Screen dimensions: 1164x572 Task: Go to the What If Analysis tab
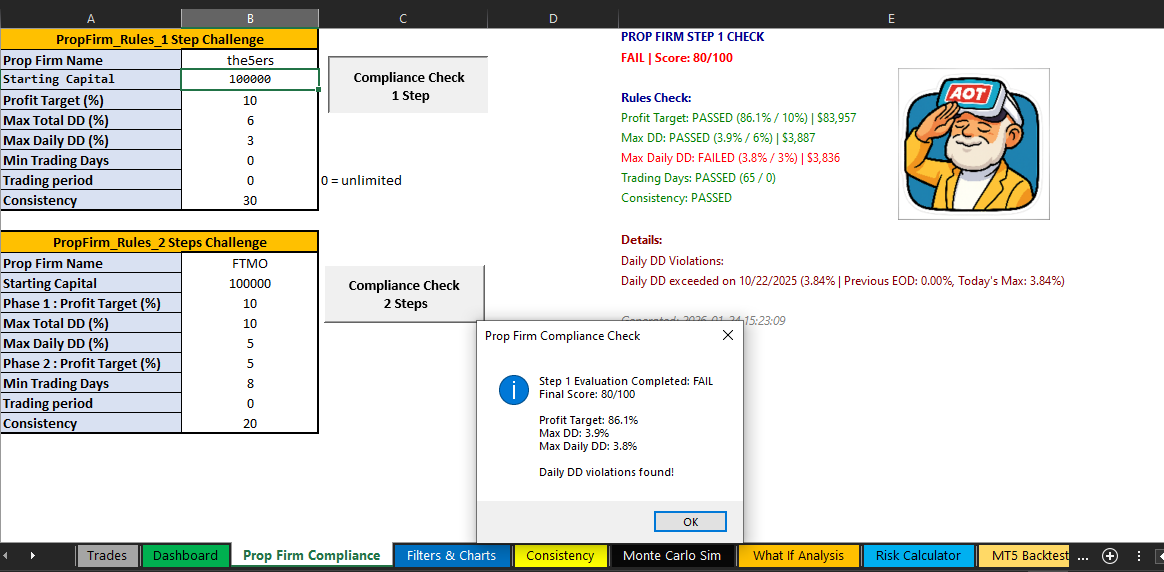click(798, 555)
